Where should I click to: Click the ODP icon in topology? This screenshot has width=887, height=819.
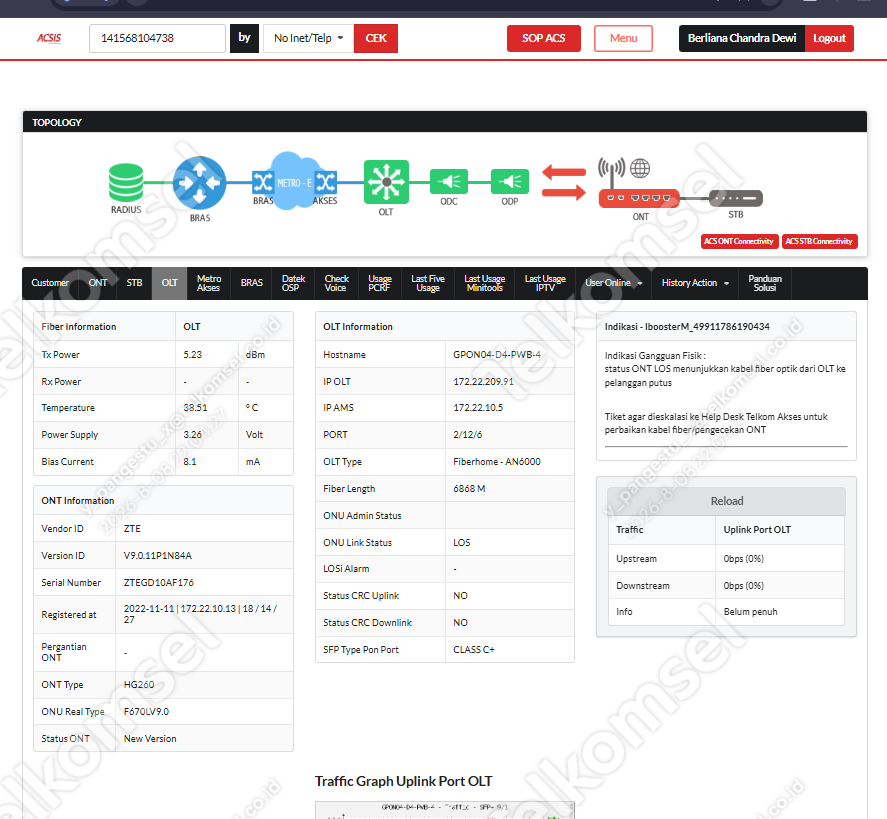point(510,182)
